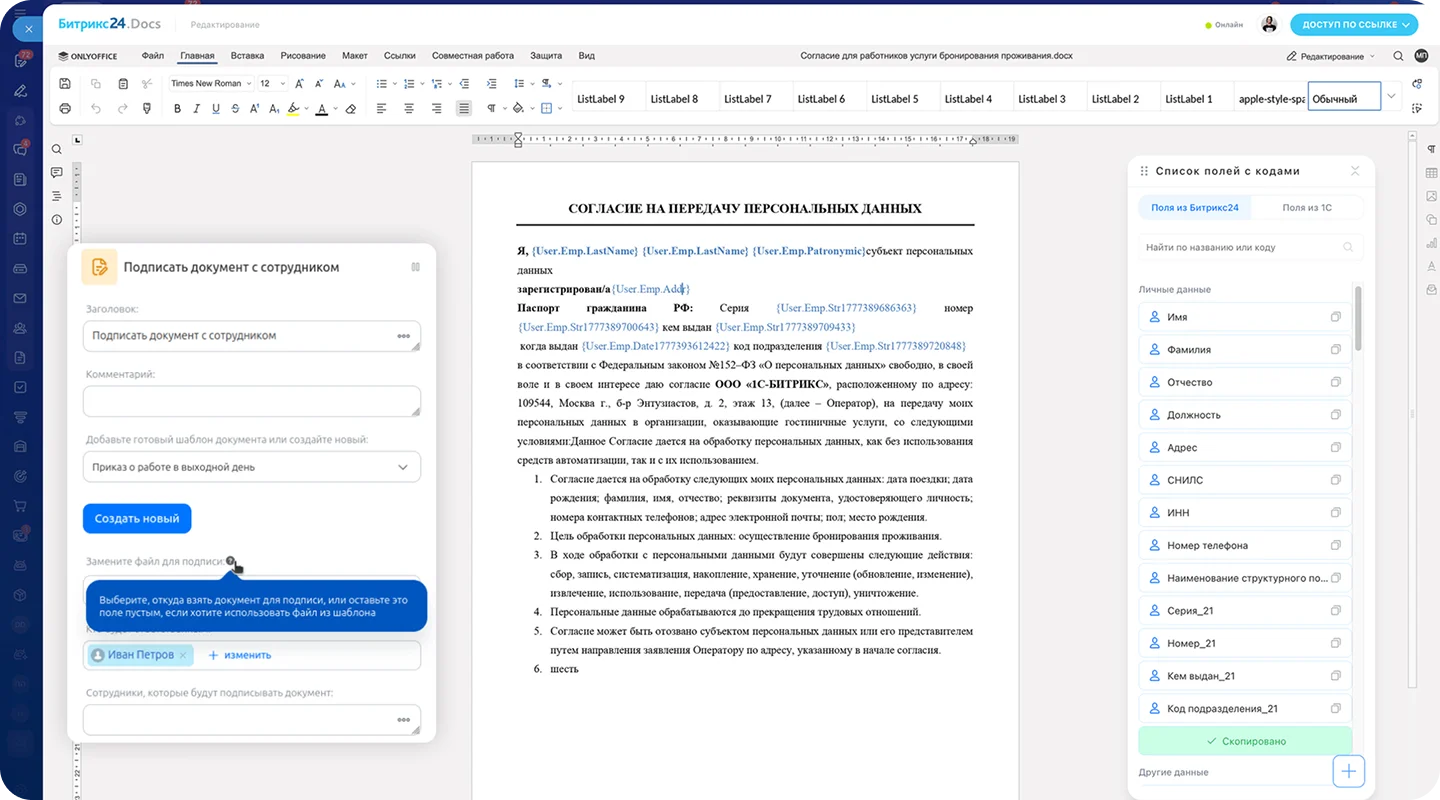The image size is (1440, 800).
Task: Click the 'ИНН' field item
Action: (1245, 513)
